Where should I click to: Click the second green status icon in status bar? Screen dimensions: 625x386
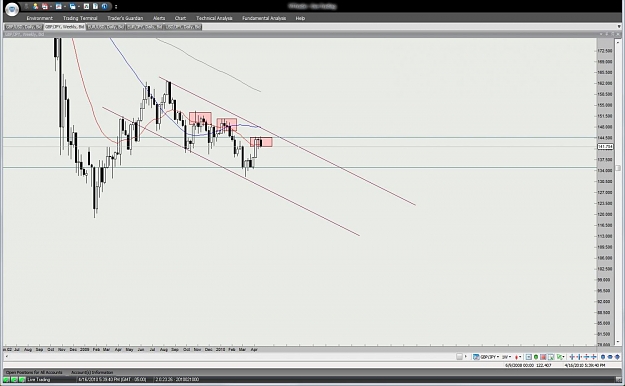pos(15,380)
